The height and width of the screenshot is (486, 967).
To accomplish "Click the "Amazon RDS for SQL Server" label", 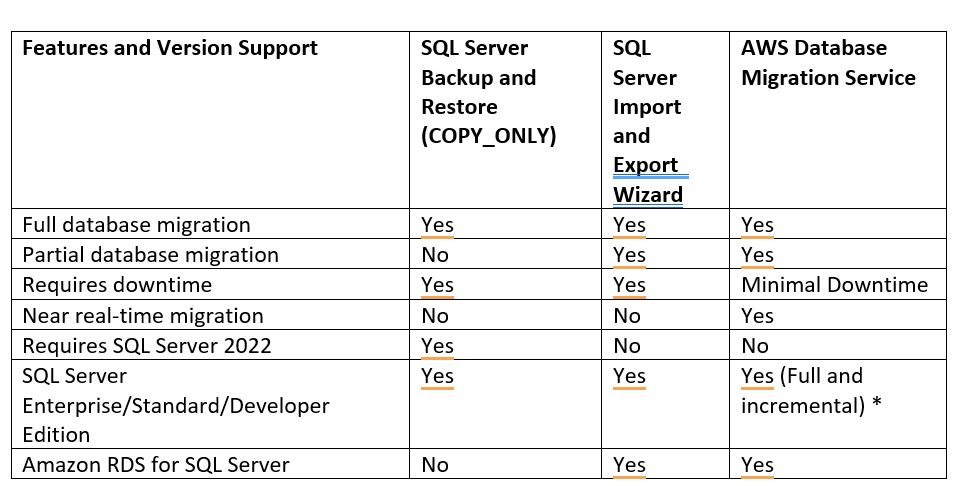I will [155, 464].
